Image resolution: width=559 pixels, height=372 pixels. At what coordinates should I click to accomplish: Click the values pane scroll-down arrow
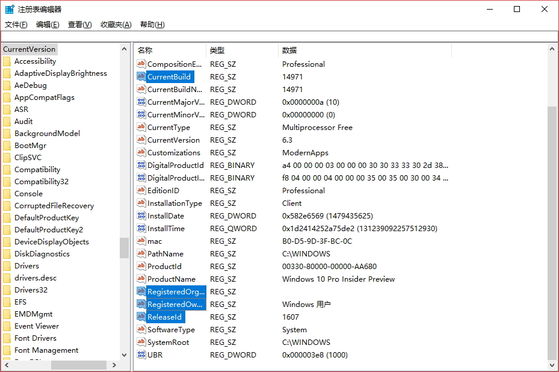click(552, 365)
